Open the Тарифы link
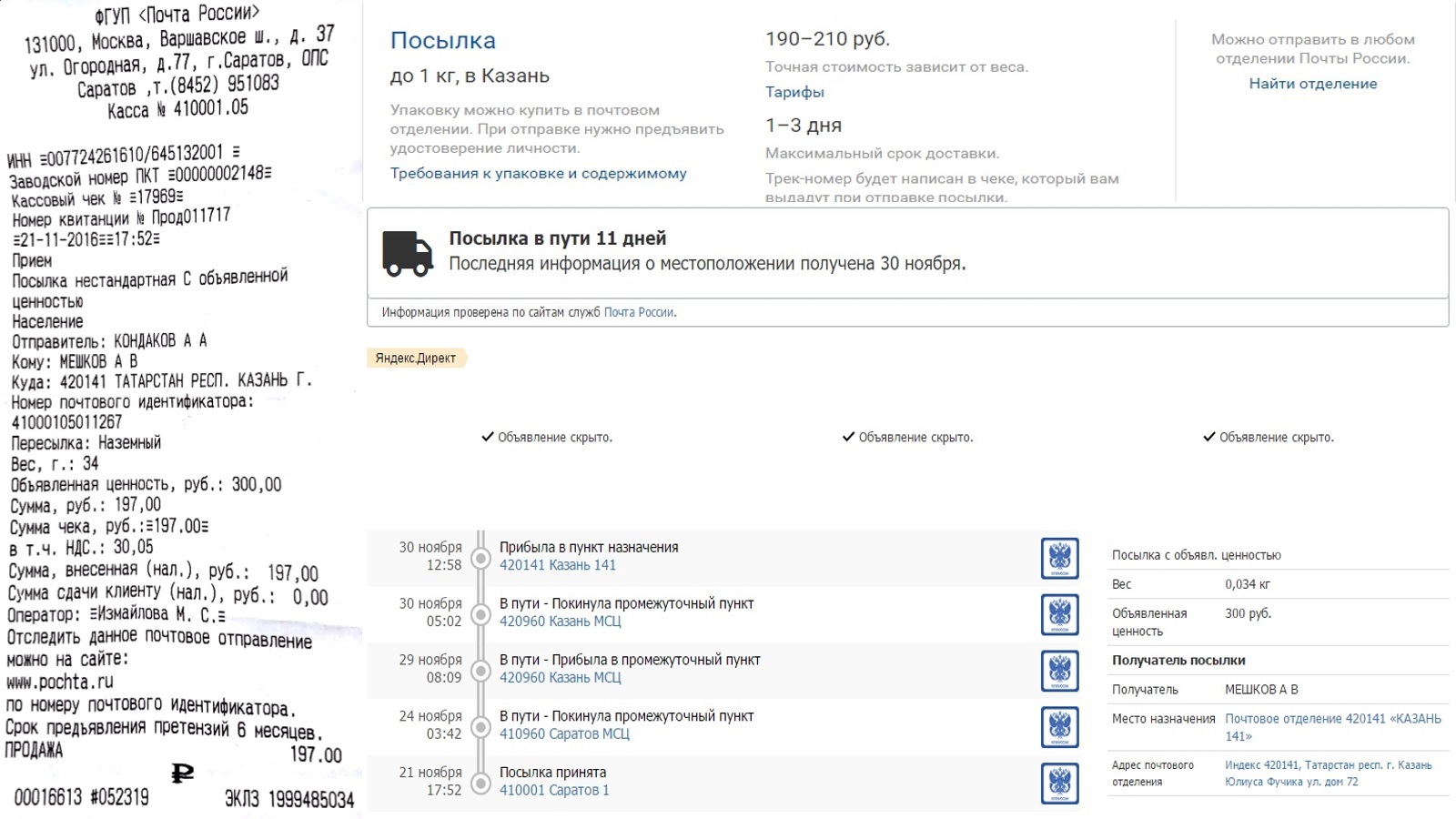The image size is (1456, 819). tap(794, 92)
